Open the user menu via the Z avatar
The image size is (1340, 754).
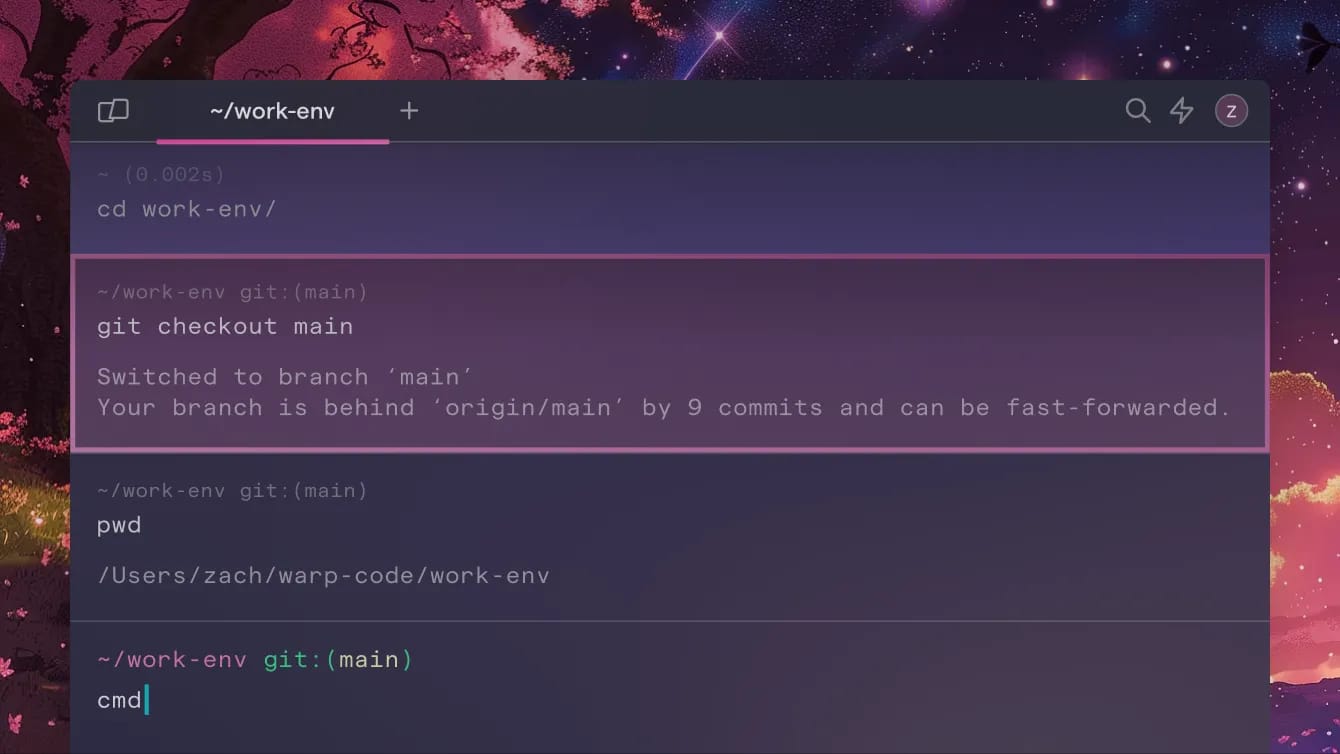click(x=1231, y=110)
